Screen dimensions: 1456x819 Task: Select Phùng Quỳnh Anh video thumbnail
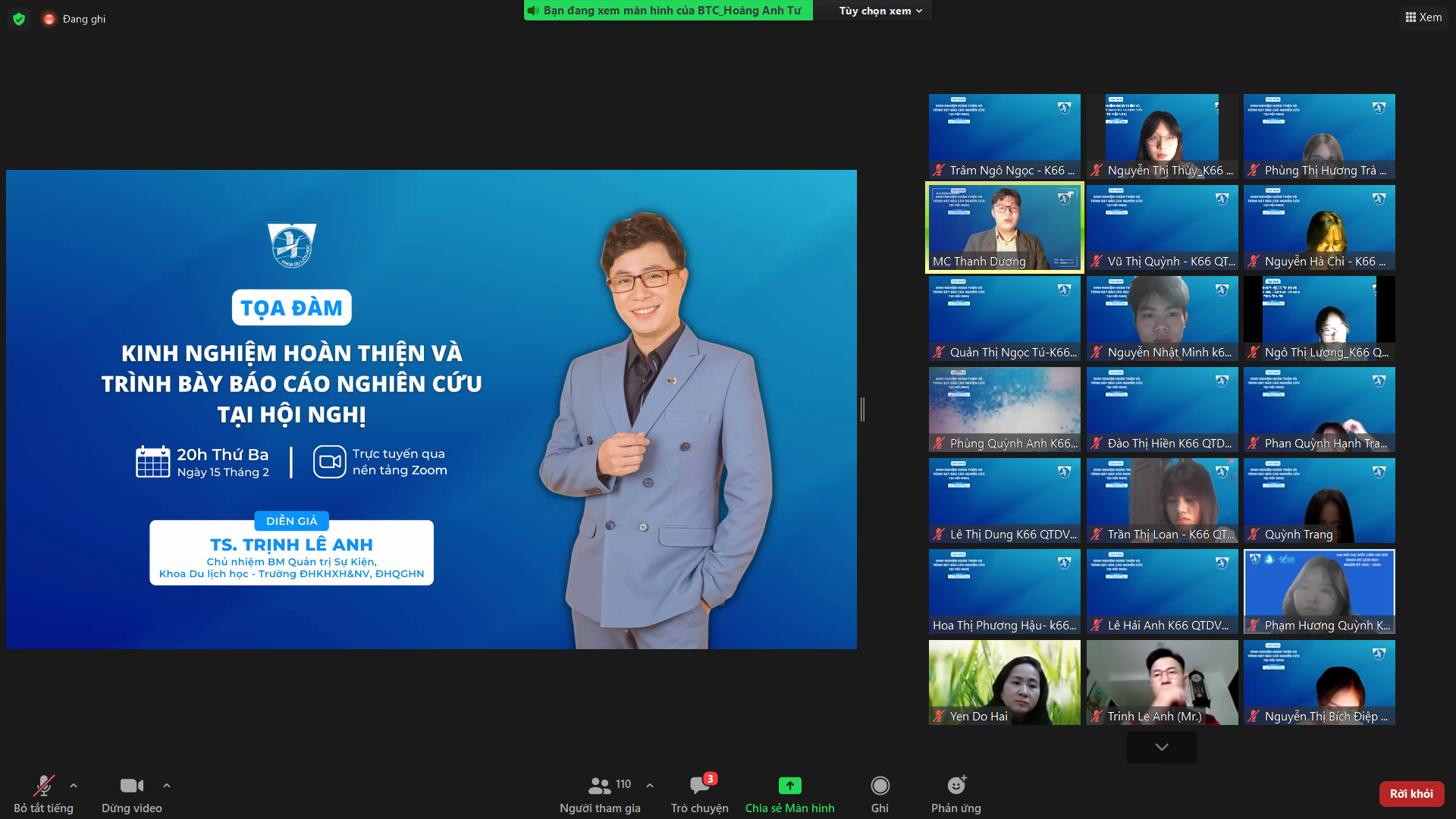[x=1005, y=409]
